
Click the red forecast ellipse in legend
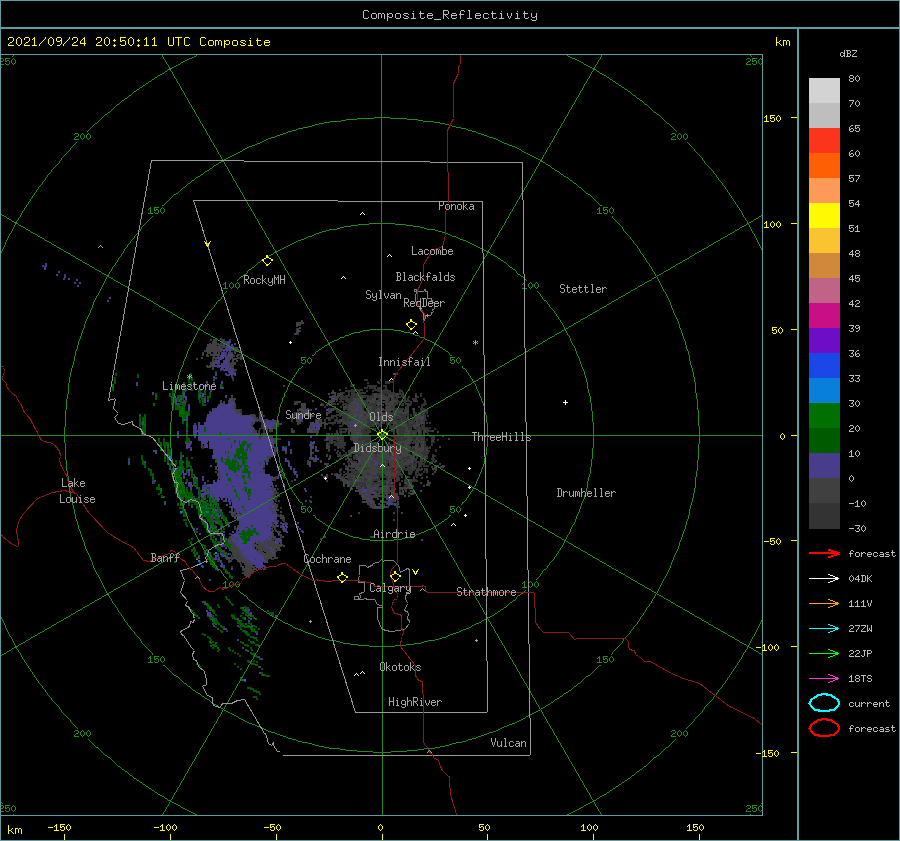pos(824,728)
